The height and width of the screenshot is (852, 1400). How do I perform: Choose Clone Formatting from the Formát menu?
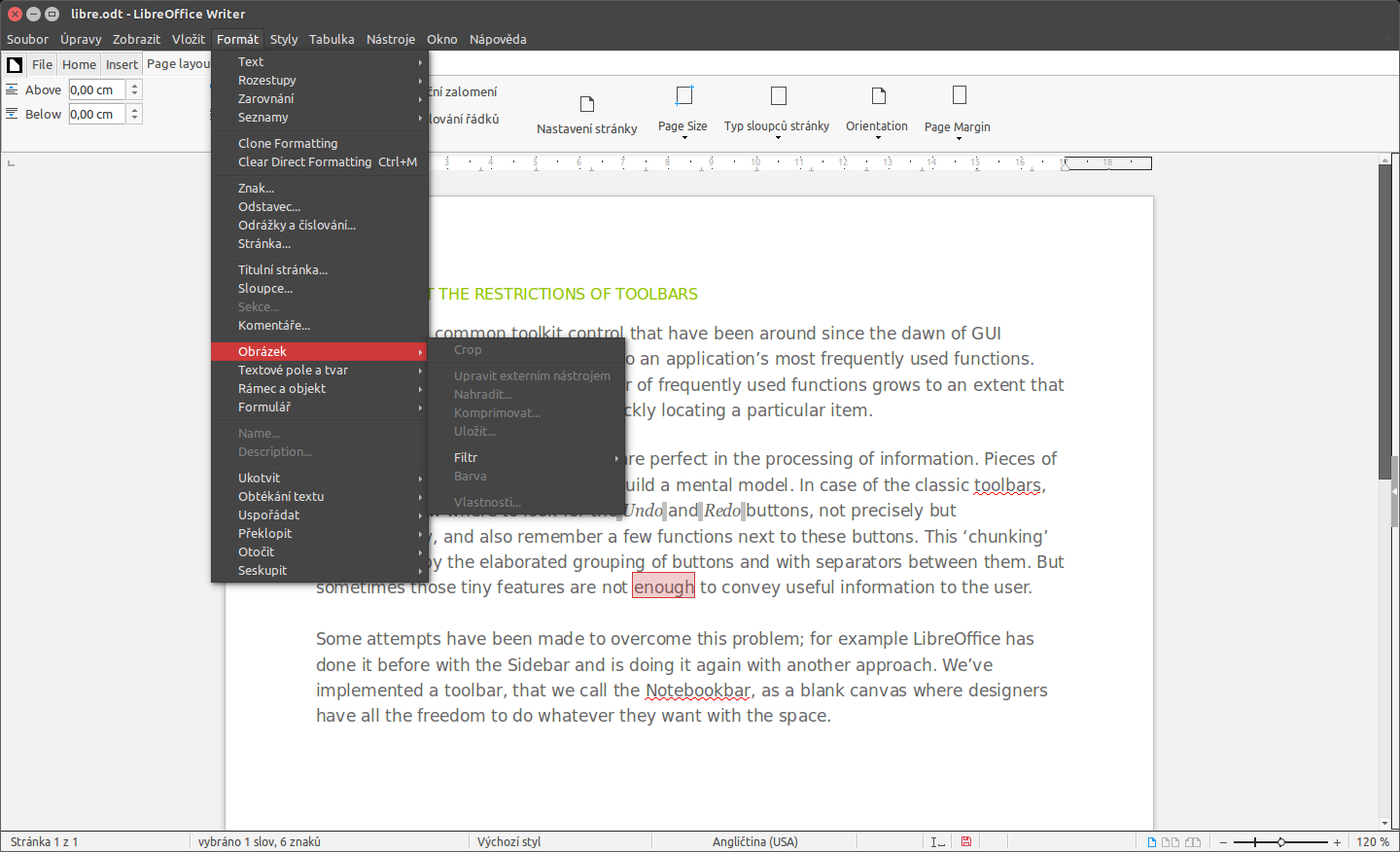320,144
